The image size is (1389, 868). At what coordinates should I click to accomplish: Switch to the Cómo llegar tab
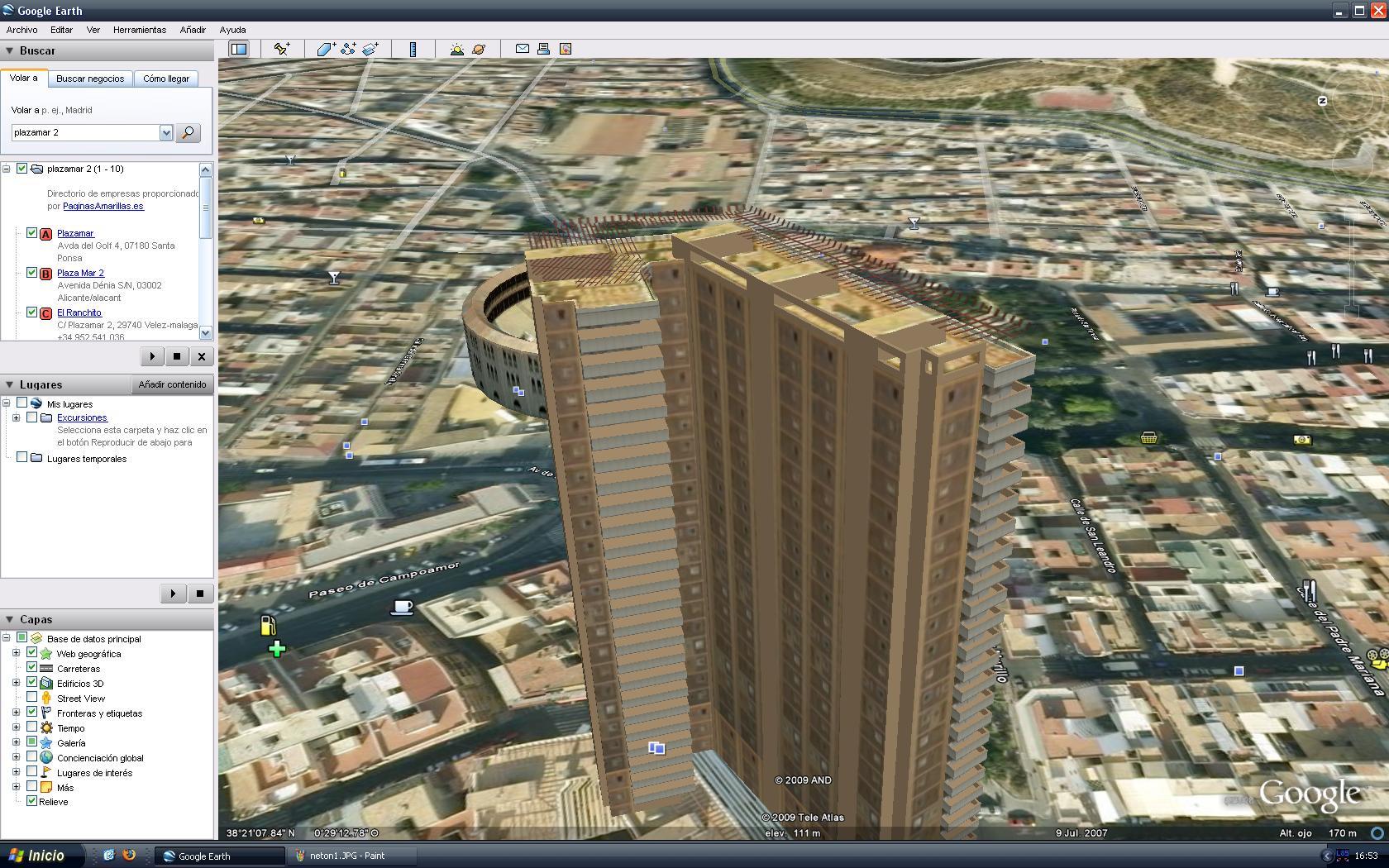pos(166,79)
